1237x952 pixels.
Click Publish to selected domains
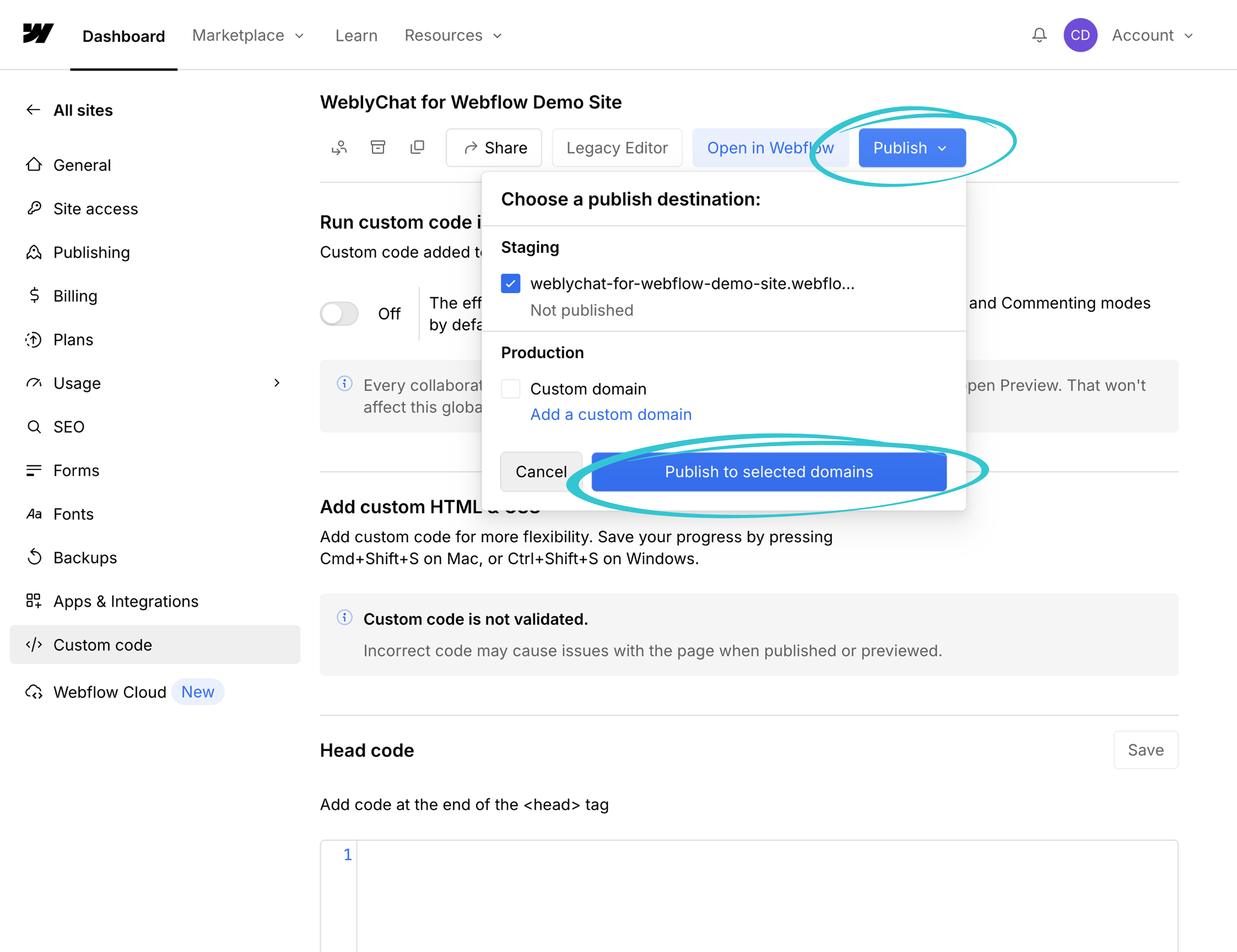pyautogui.click(x=769, y=472)
